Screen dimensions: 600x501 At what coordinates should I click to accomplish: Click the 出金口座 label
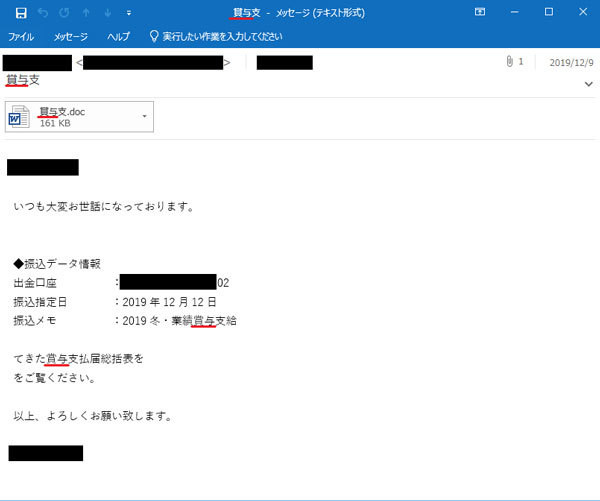click(x=35, y=283)
